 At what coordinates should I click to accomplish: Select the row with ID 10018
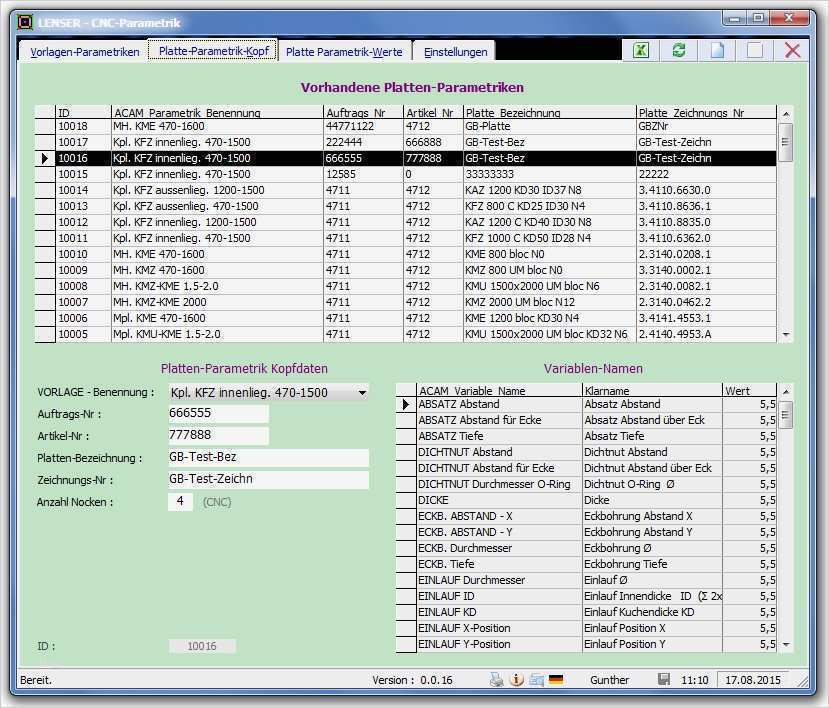(406, 126)
